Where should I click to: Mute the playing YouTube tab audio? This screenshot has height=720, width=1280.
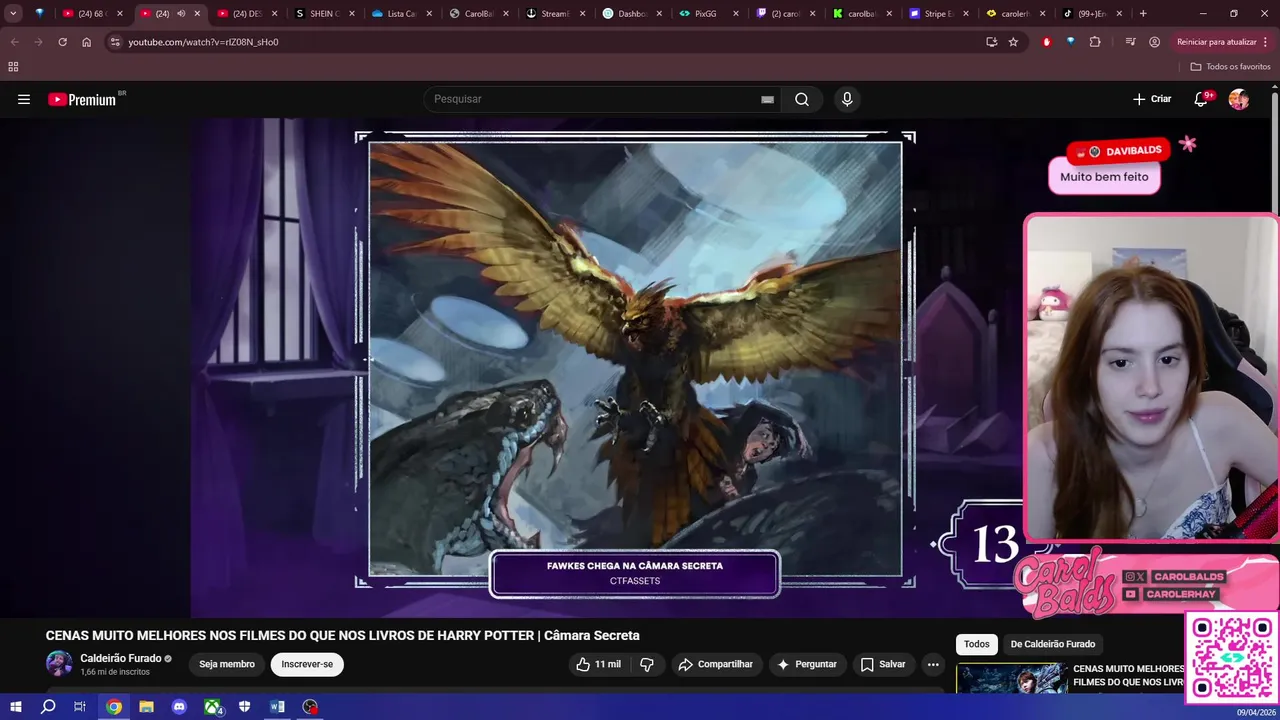[x=181, y=14]
